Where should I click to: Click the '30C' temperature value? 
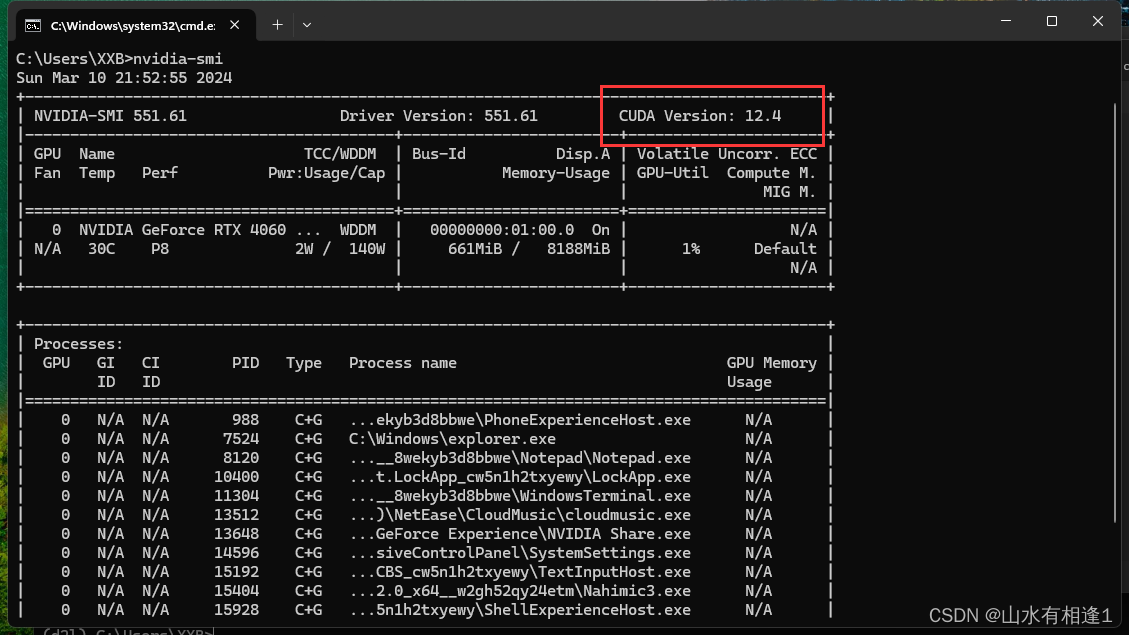click(x=102, y=249)
